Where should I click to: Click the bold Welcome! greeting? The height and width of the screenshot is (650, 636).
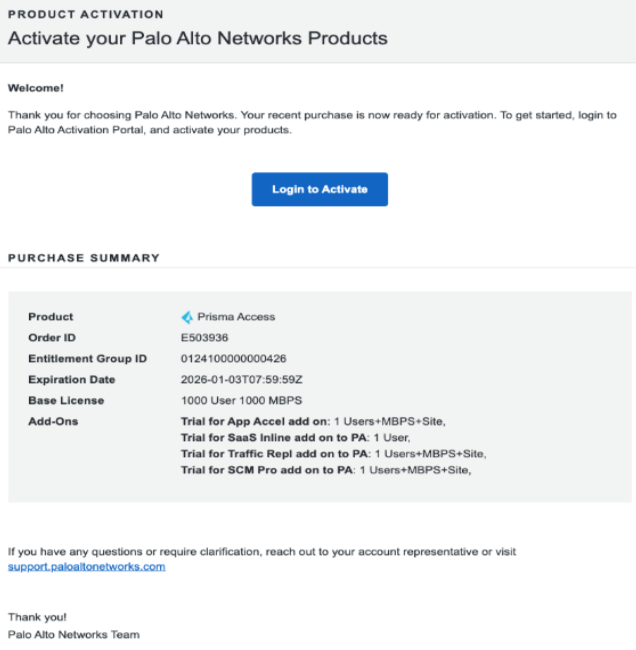pyautogui.click(x=35, y=88)
